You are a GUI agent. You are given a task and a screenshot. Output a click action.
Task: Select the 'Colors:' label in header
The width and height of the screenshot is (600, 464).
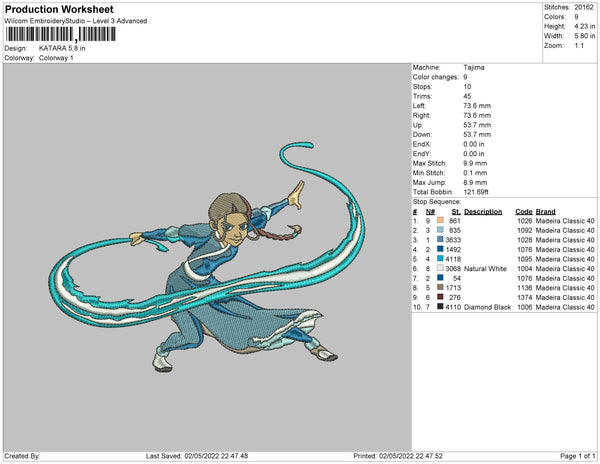point(554,17)
